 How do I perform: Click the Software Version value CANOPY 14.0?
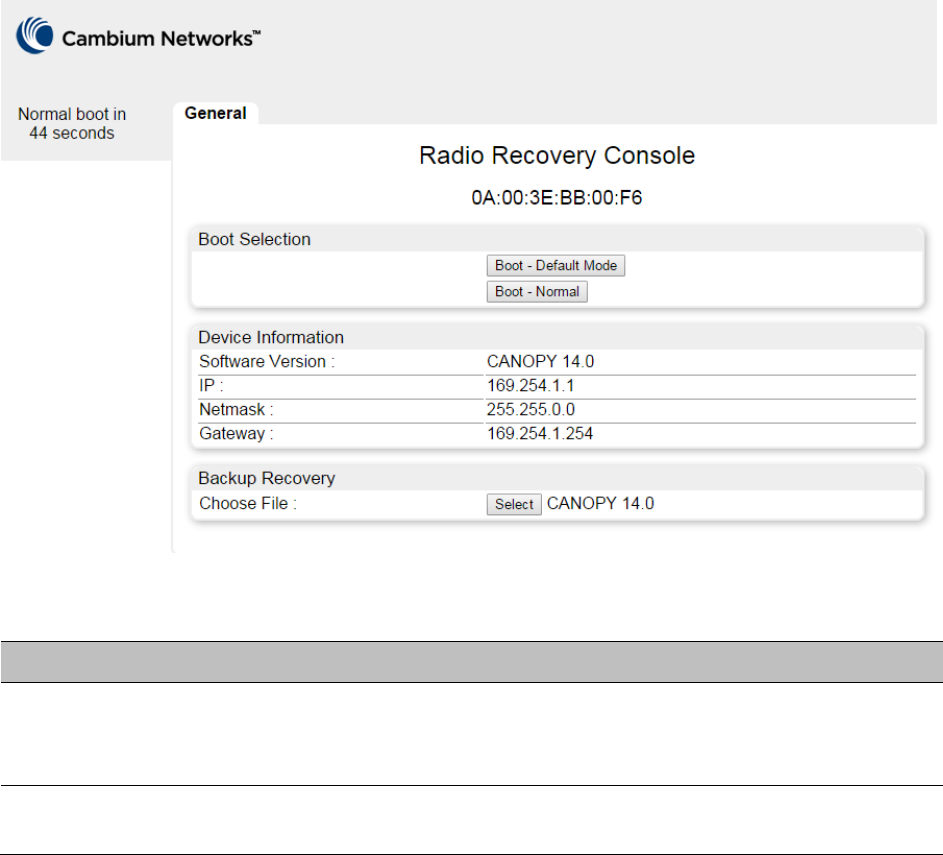tap(541, 361)
